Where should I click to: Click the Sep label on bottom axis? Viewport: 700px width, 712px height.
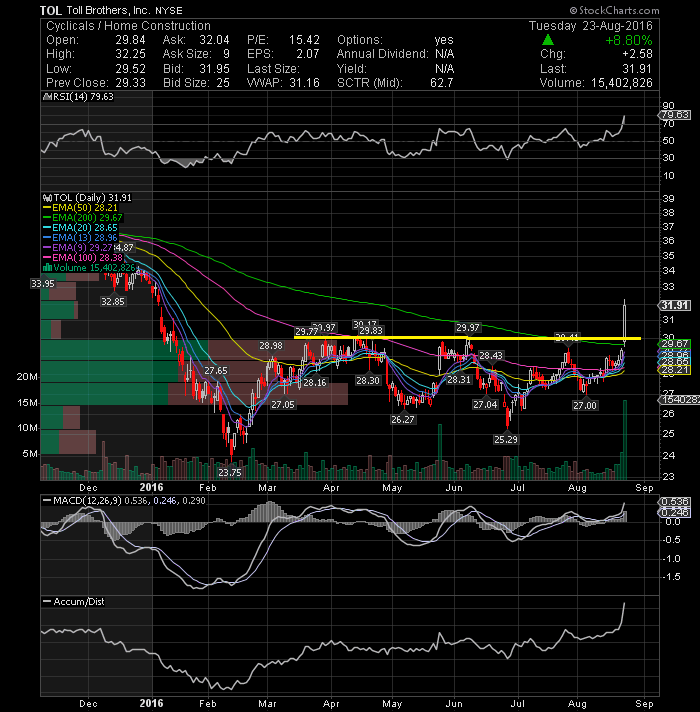pyautogui.click(x=644, y=703)
